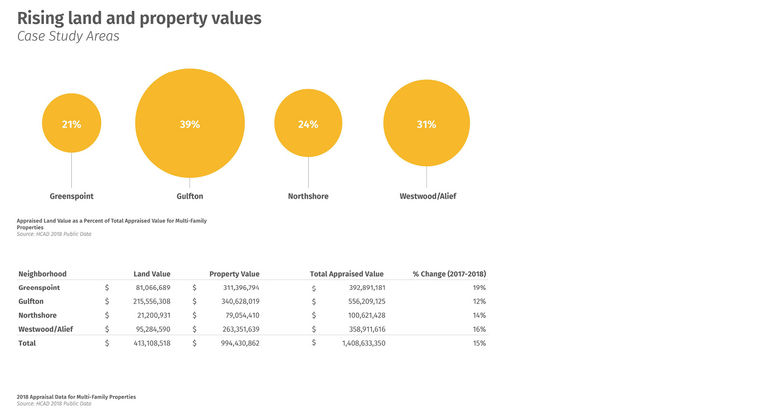Click the Northshore label under the bubble
This screenshot has height=413, width=779.
pyautogui.click(x=308, y=196)
